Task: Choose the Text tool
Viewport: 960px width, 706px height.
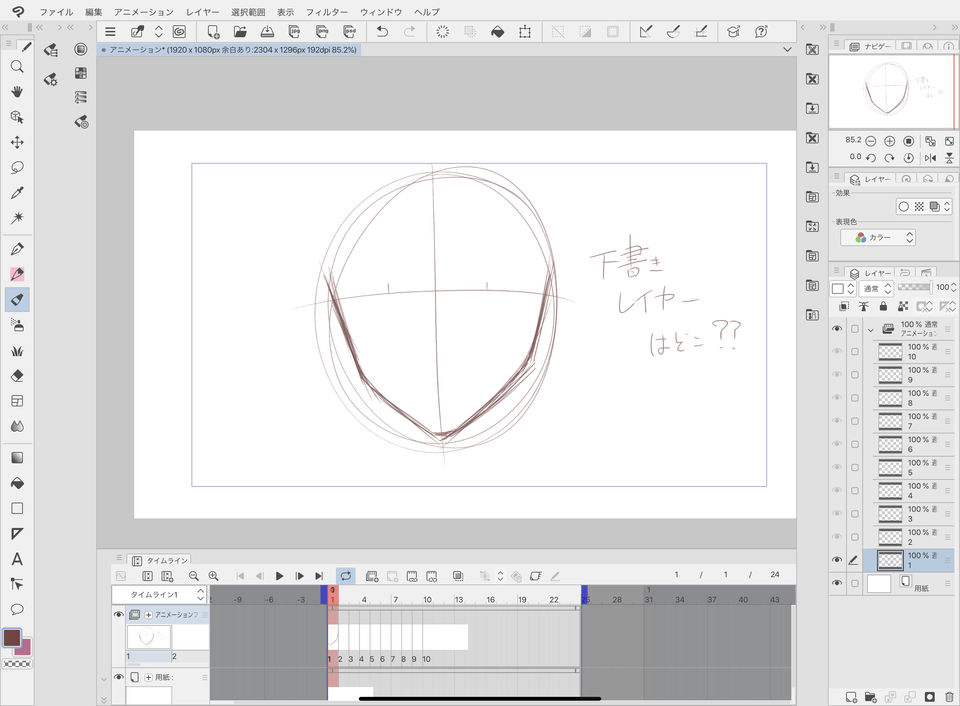Action: click(17, 559)
